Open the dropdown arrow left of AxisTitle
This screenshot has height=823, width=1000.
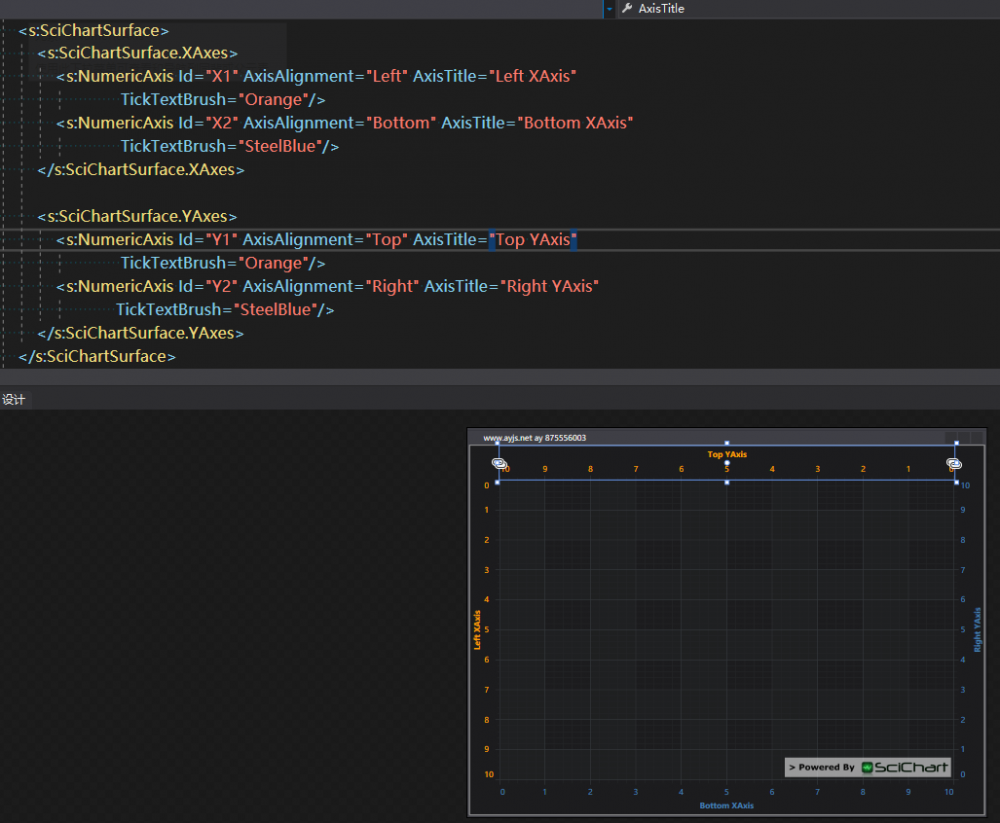(x=609, y=8)
